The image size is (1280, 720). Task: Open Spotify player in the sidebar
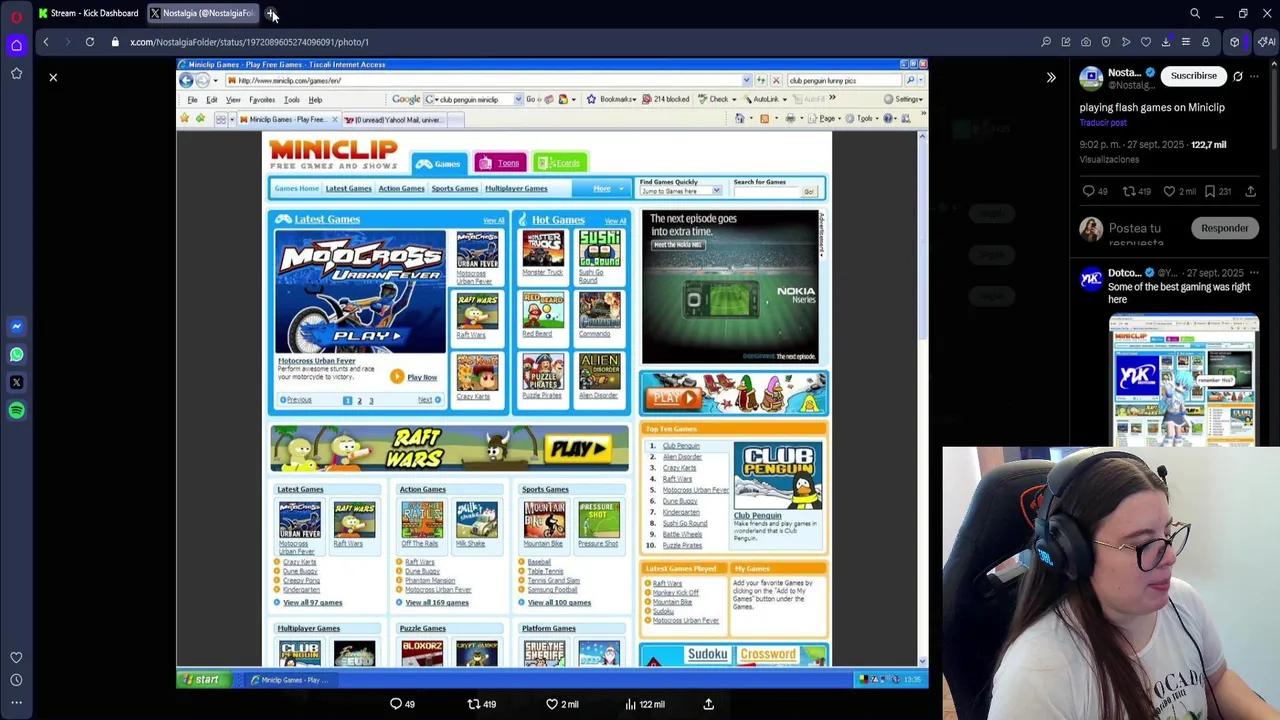pyautogui.click(x=16, y=410)
